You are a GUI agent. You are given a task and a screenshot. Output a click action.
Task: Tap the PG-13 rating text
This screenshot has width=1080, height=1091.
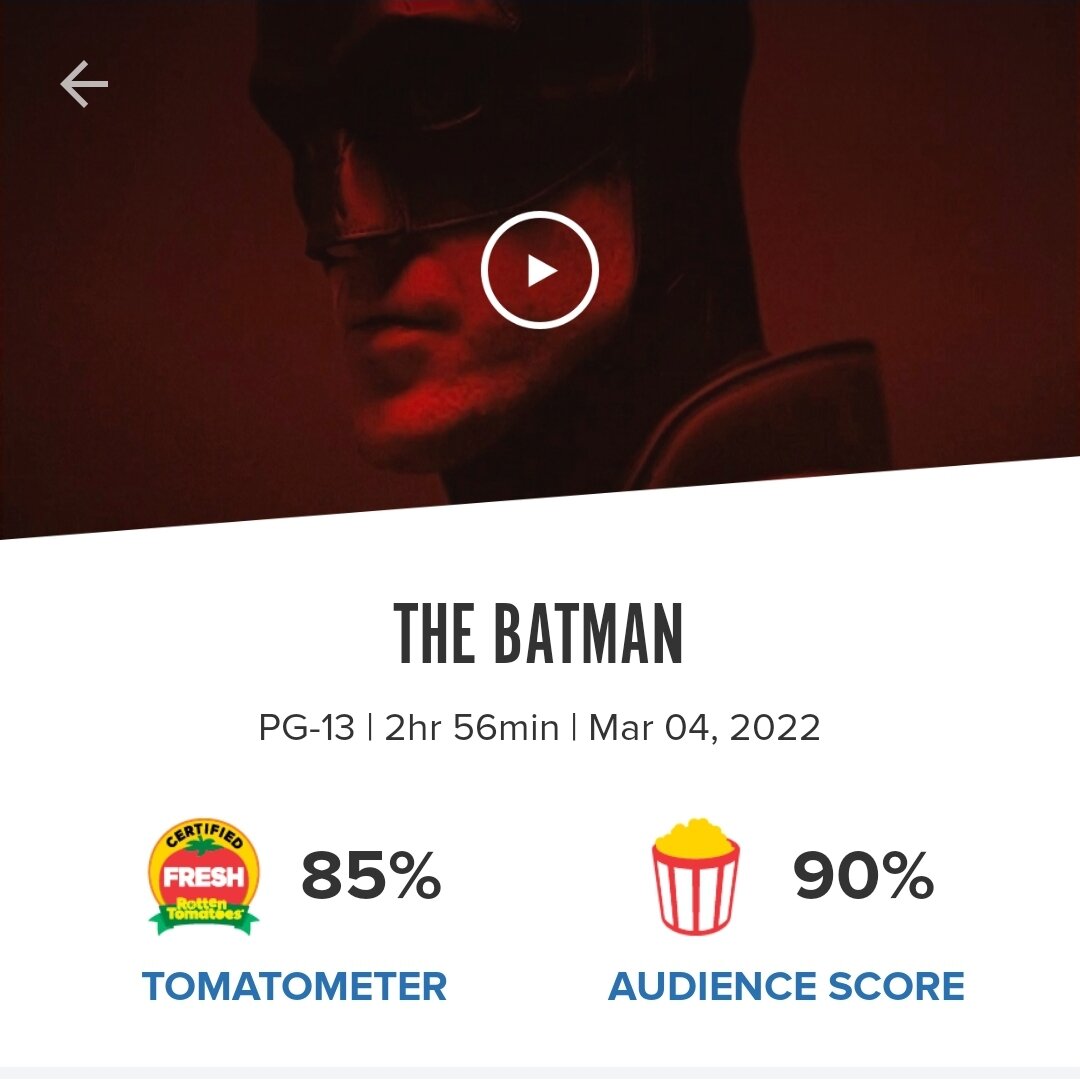tap(306, 728)
